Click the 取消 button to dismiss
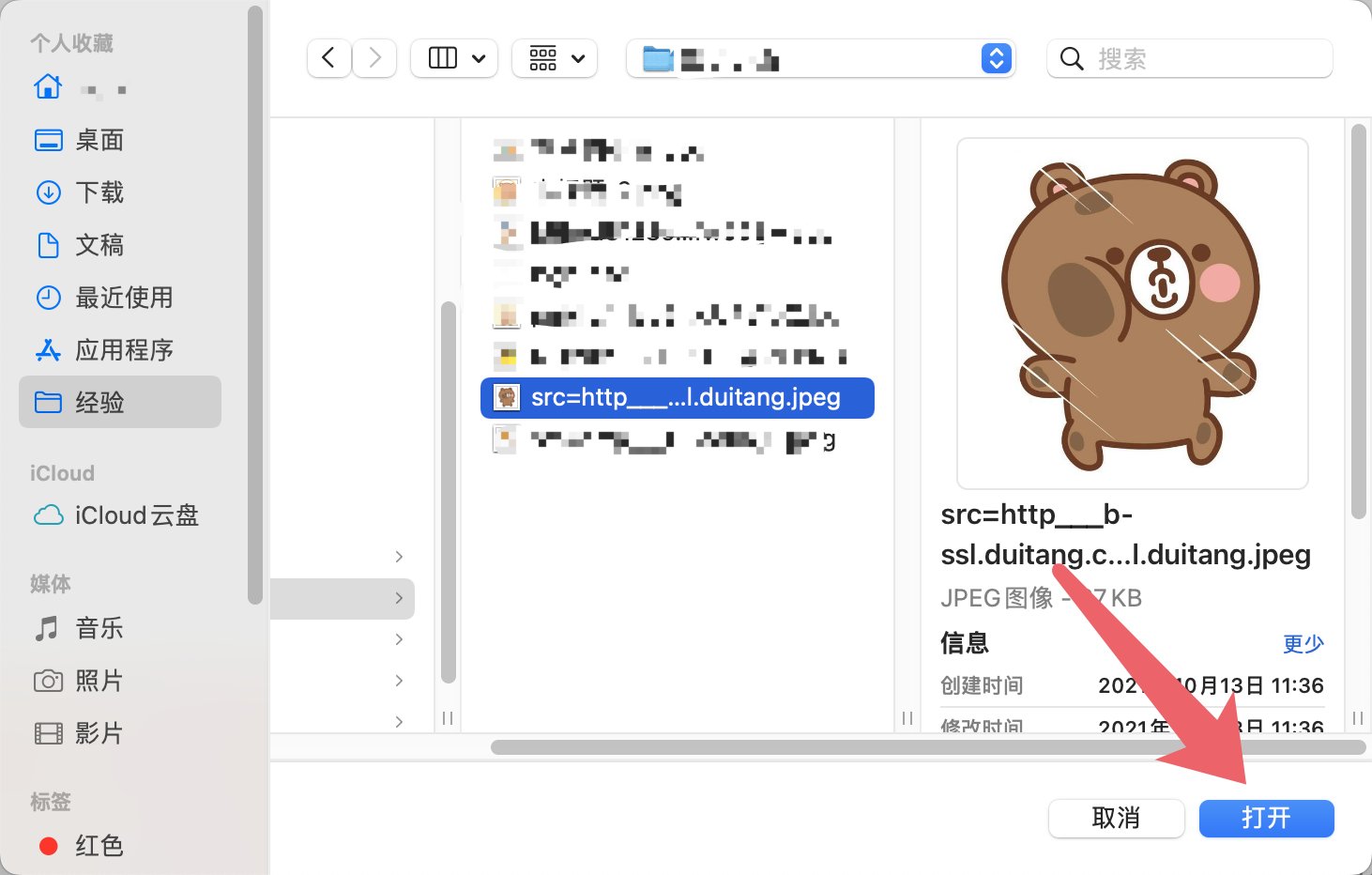This screenshot has width=1372, height=875. [x=1116, y=818]
